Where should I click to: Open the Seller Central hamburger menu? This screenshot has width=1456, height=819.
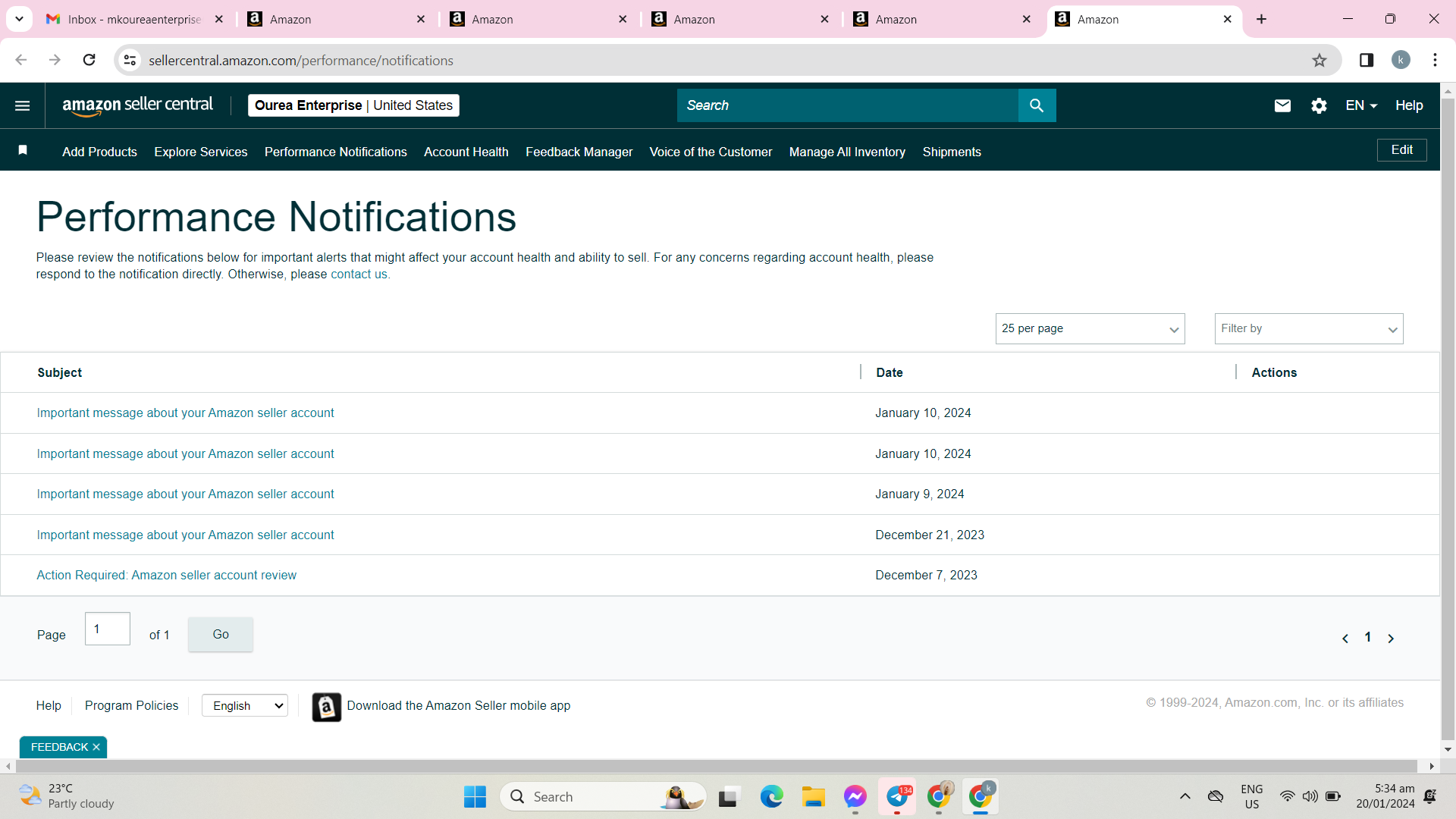[x=23, y=105]
